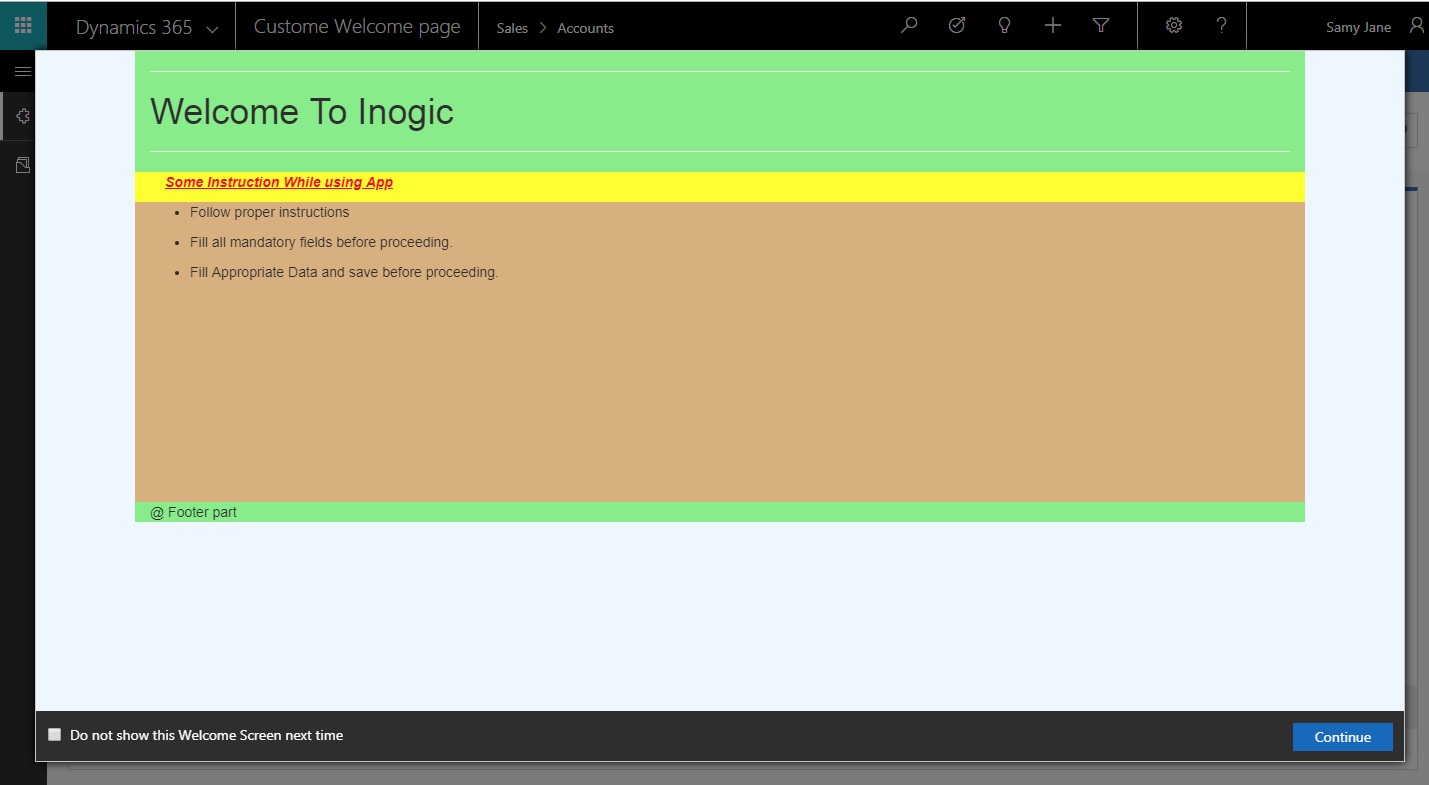Image resolution: width=1429 pixels, height=785 pixels.
Task: Click the Samy Jane user name
Action: pyautogui.click(x=1358, y=27)
